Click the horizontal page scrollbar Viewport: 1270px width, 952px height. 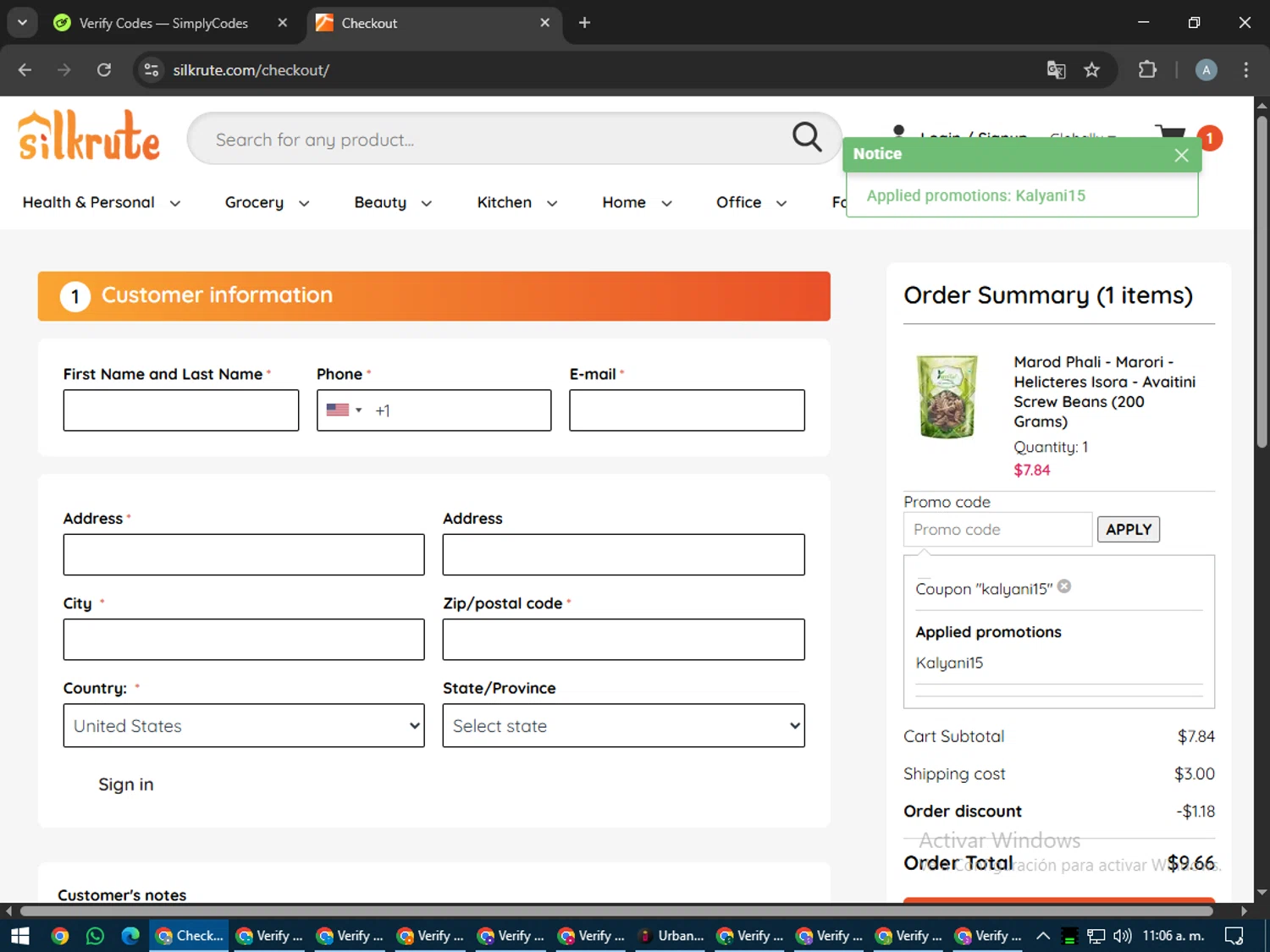pos(616,911)
